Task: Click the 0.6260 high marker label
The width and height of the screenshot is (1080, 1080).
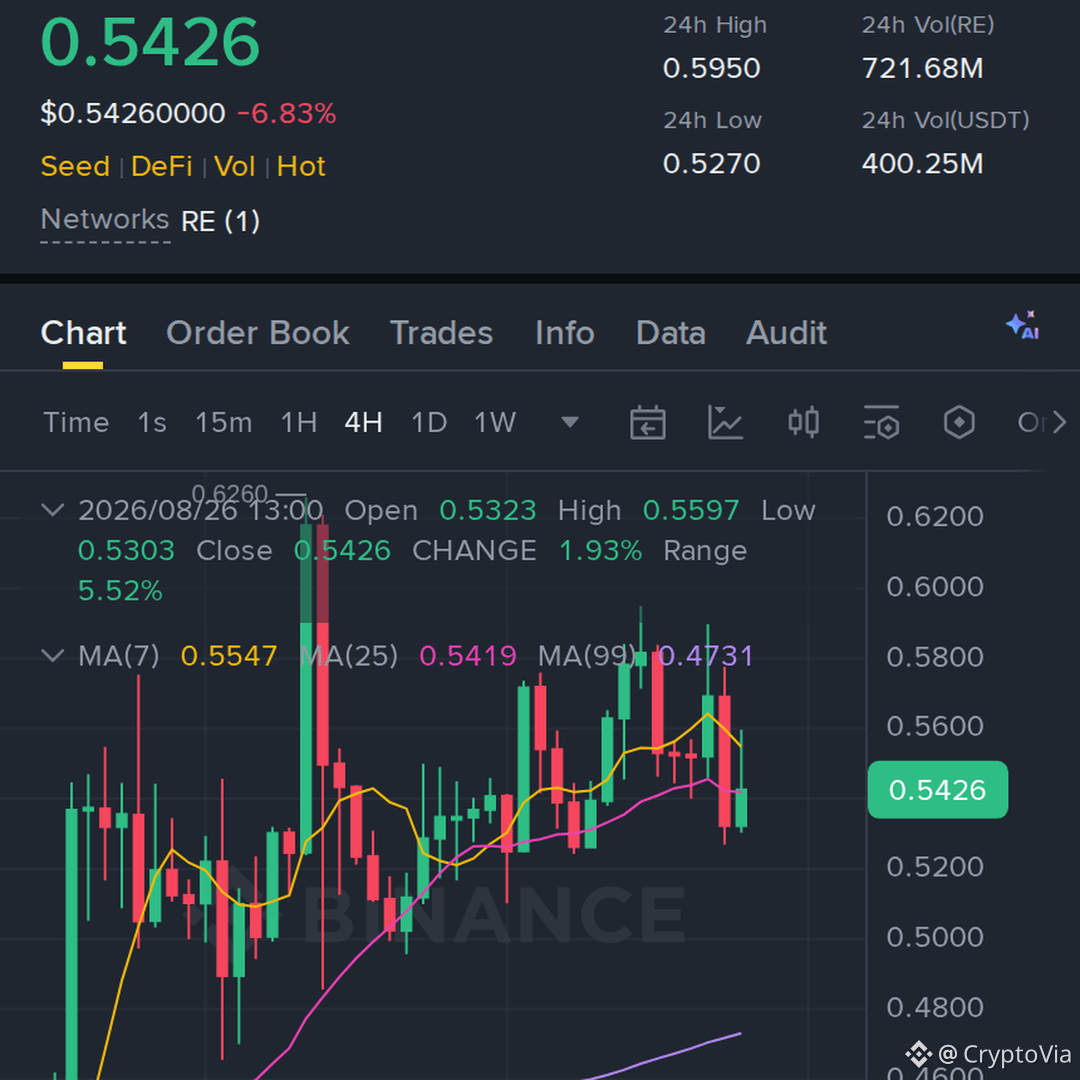Action: coord(229,494)
